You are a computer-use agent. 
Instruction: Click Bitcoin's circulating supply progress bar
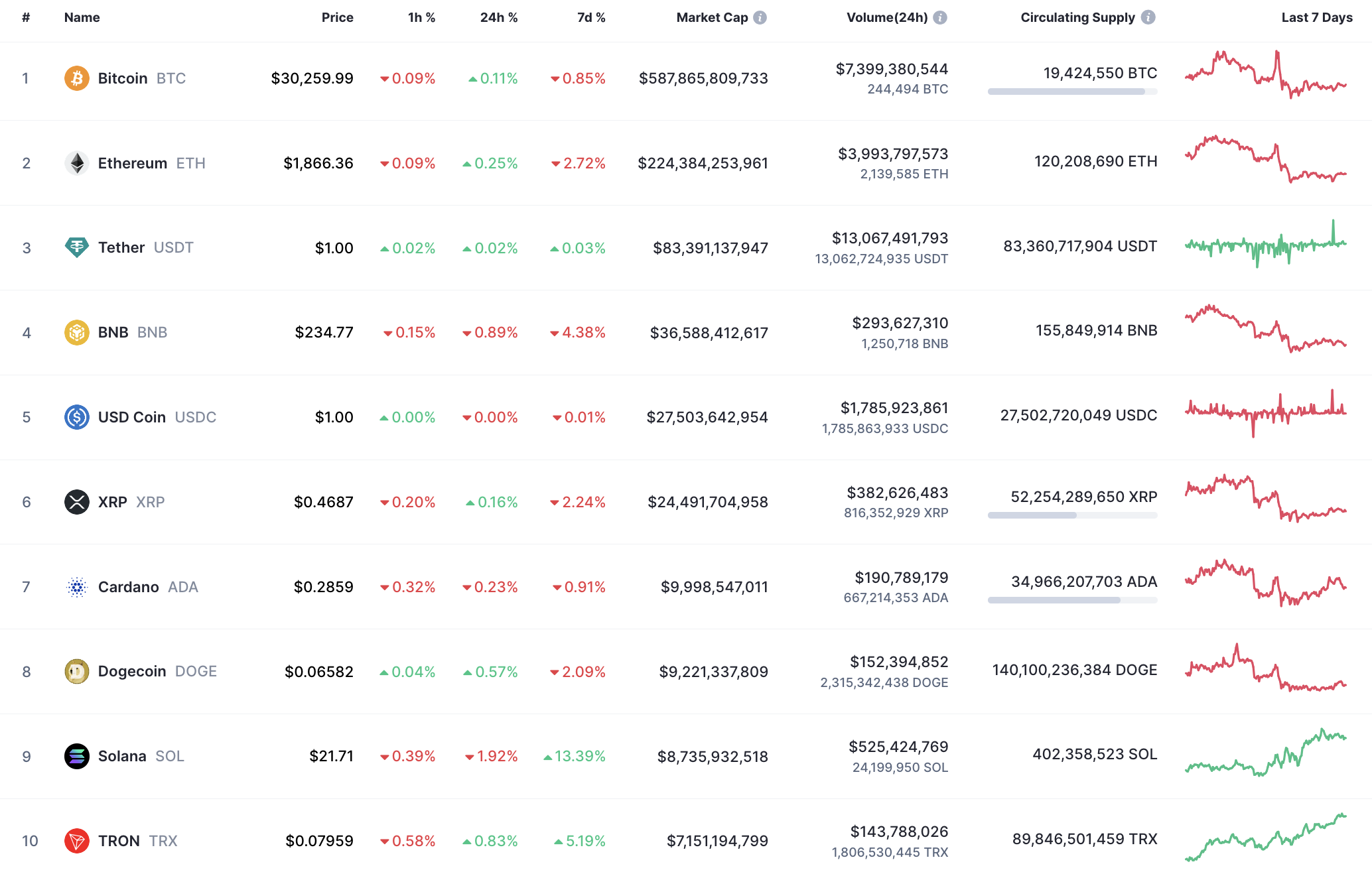point(1072,92)
